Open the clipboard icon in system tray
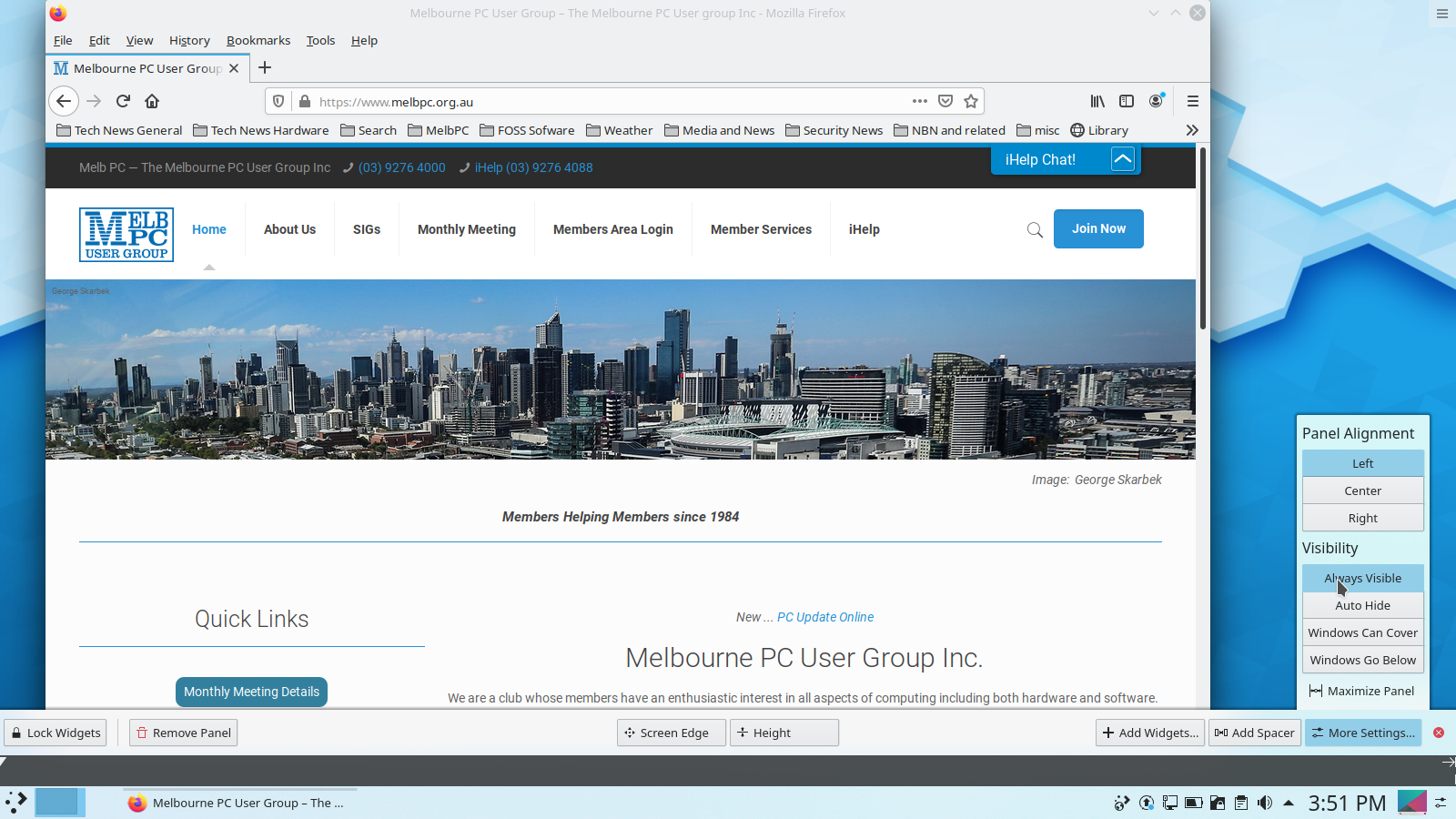The width and height of the screenshot is (1456, 819). (x=1241, y=803)
